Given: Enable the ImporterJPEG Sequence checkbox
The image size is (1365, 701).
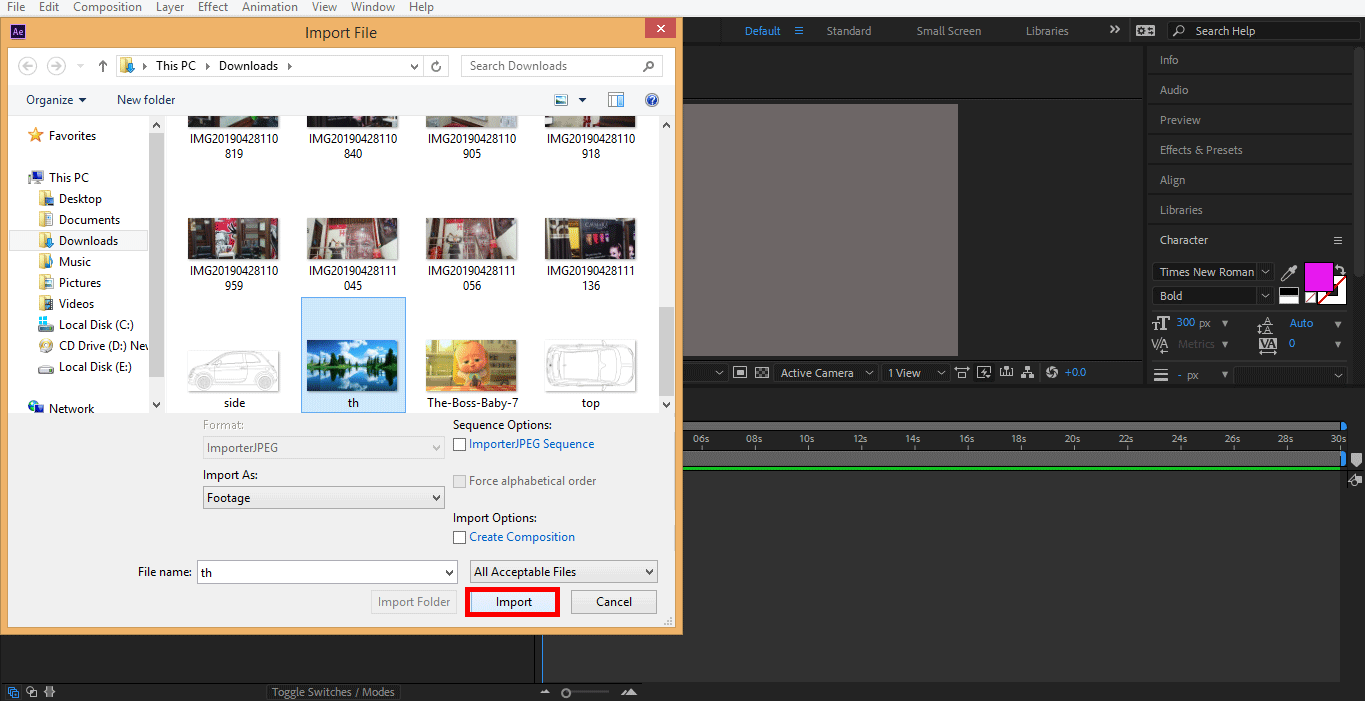Looking at the screenshot, I should coord(459,445).
